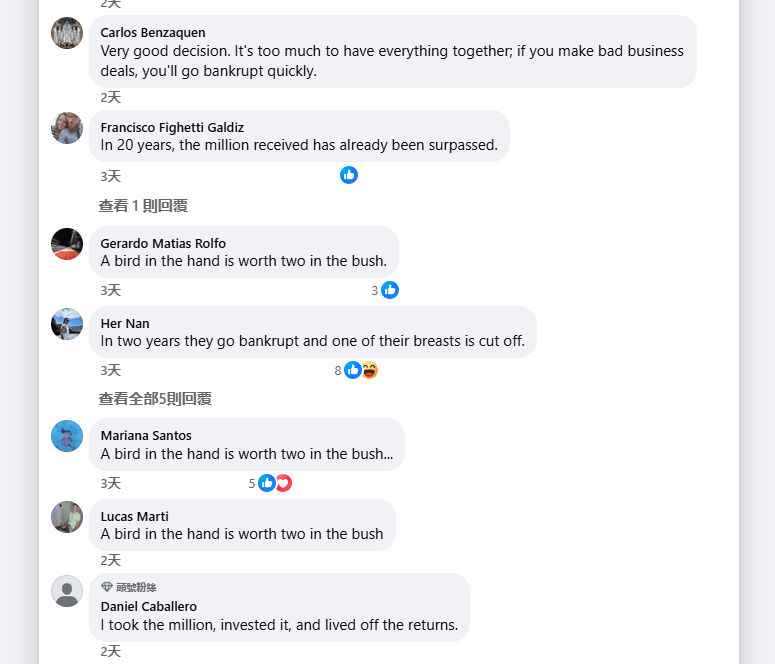Expand the 1 reply under Francisco's comment
The image size is (775, 664).
coord(143,206)
